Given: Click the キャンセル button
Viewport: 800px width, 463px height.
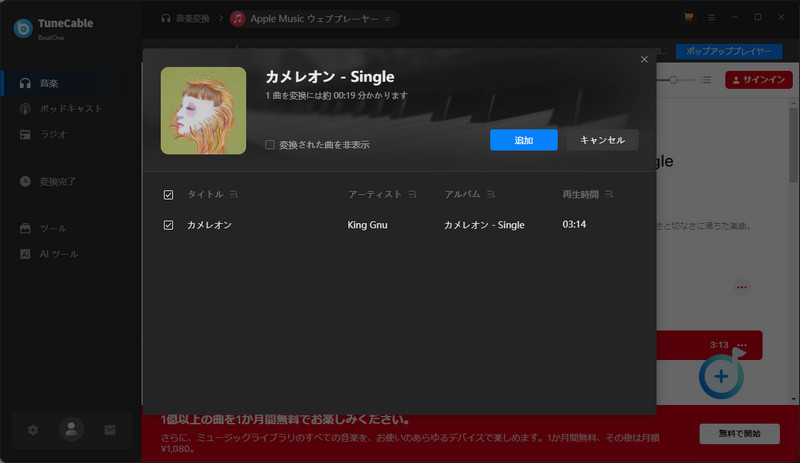Looking at the screenshot, I should click(x=602, y=140).
